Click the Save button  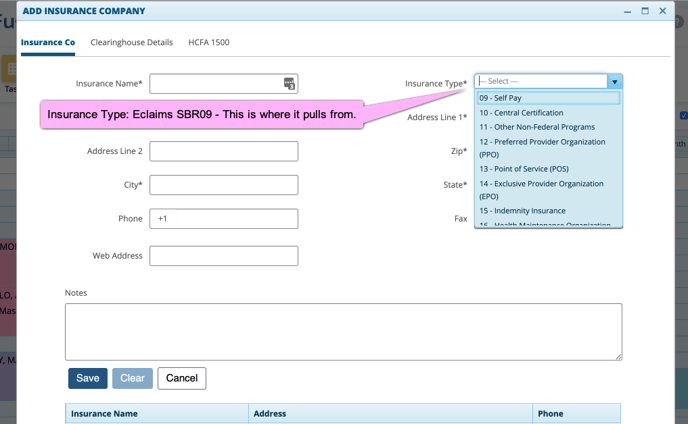(x=88, y=378)
